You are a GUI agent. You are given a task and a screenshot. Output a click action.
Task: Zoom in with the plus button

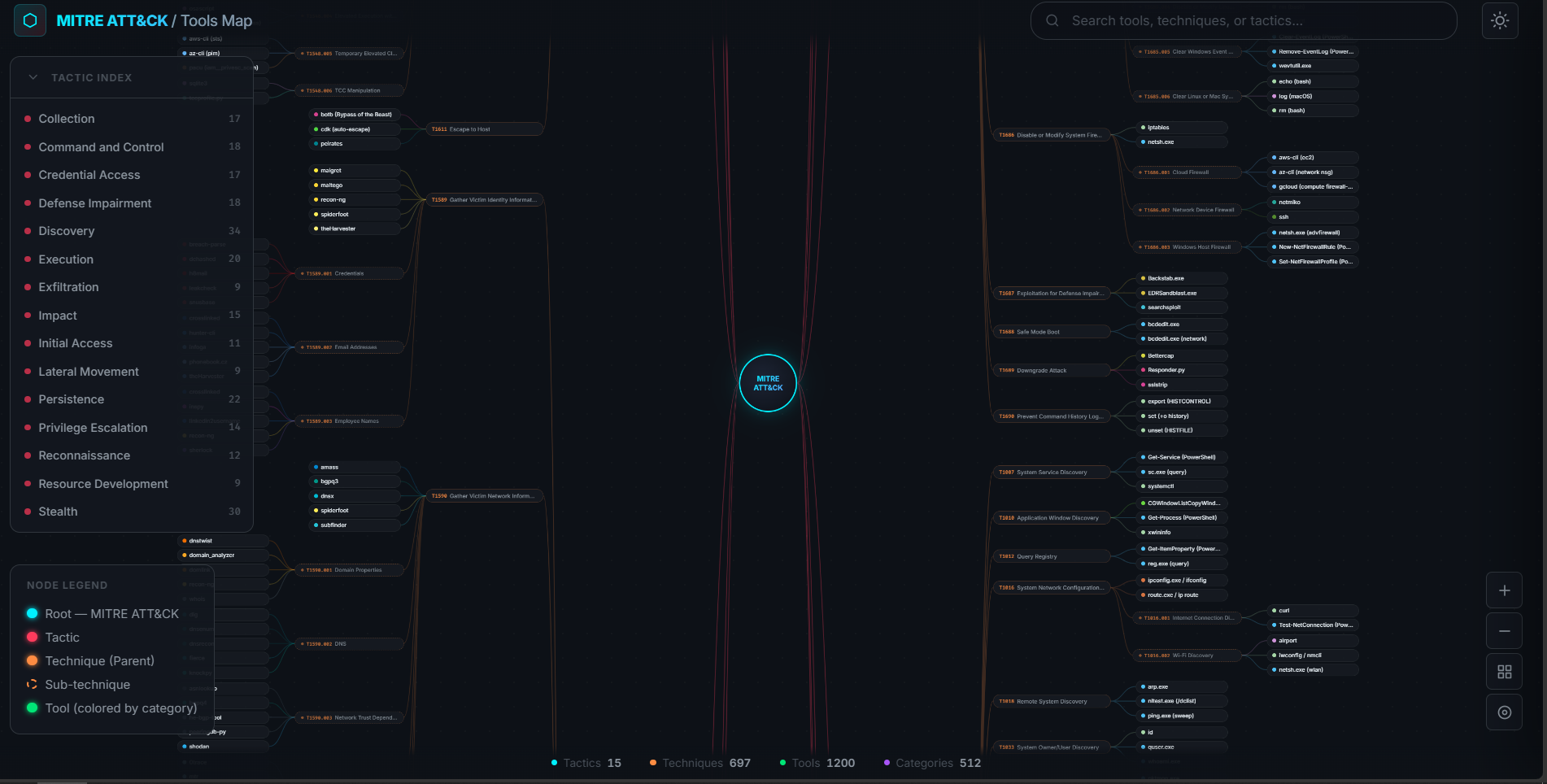1504,590
